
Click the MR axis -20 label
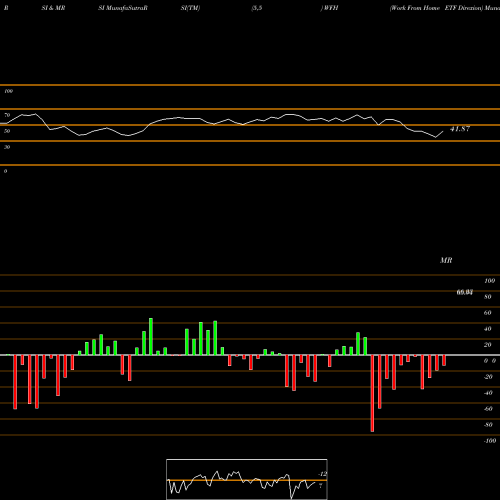pos(488,377)
